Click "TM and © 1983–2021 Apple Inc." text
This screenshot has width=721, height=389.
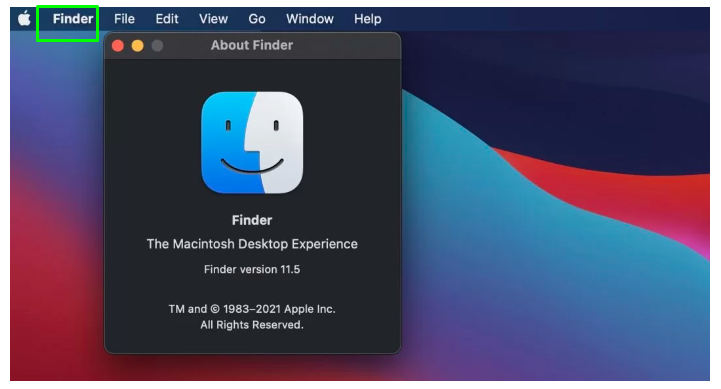(252, 309)
